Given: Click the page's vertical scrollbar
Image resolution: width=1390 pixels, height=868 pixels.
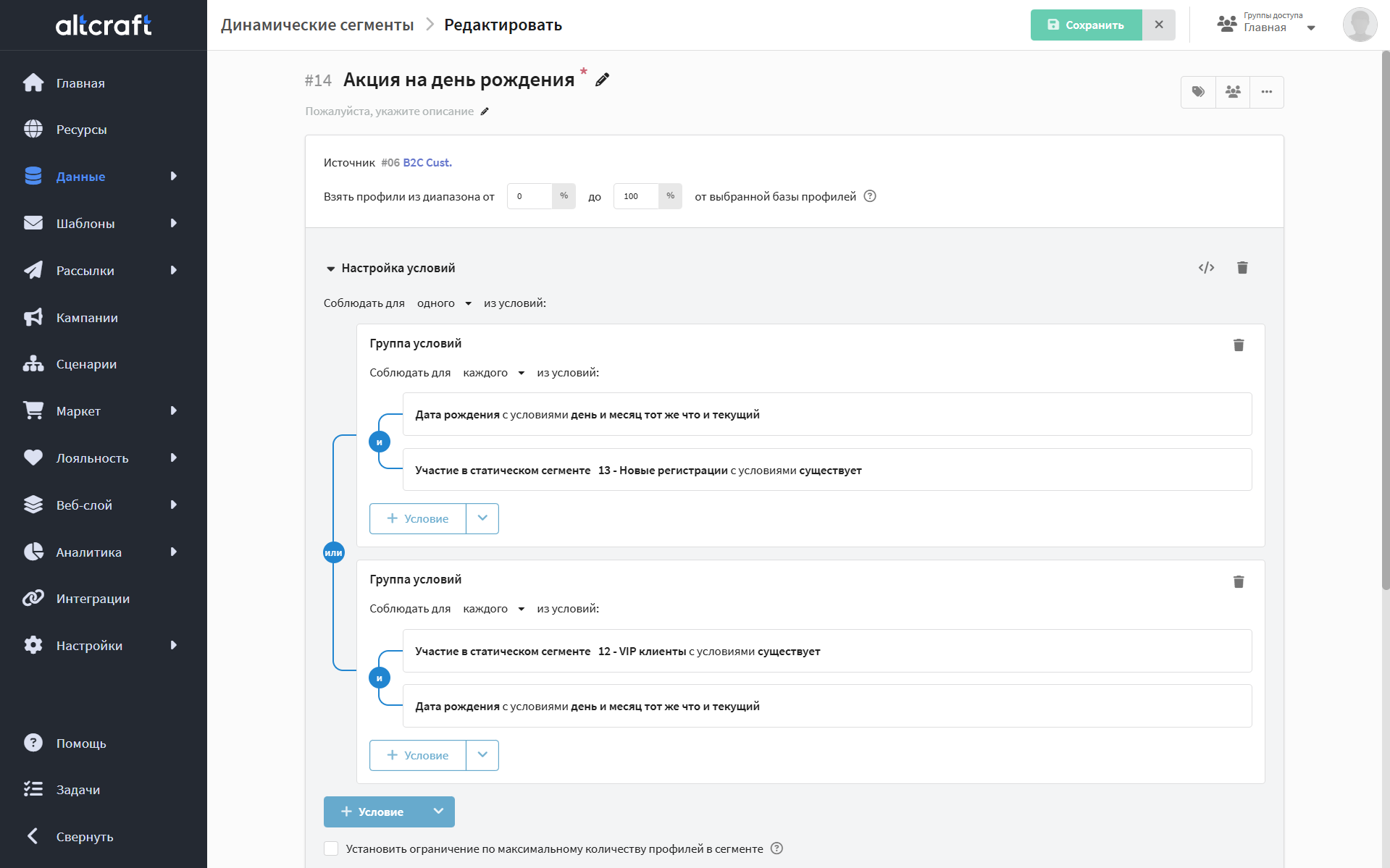Looking at the screenshot, I should click(x=1385, y=319).
